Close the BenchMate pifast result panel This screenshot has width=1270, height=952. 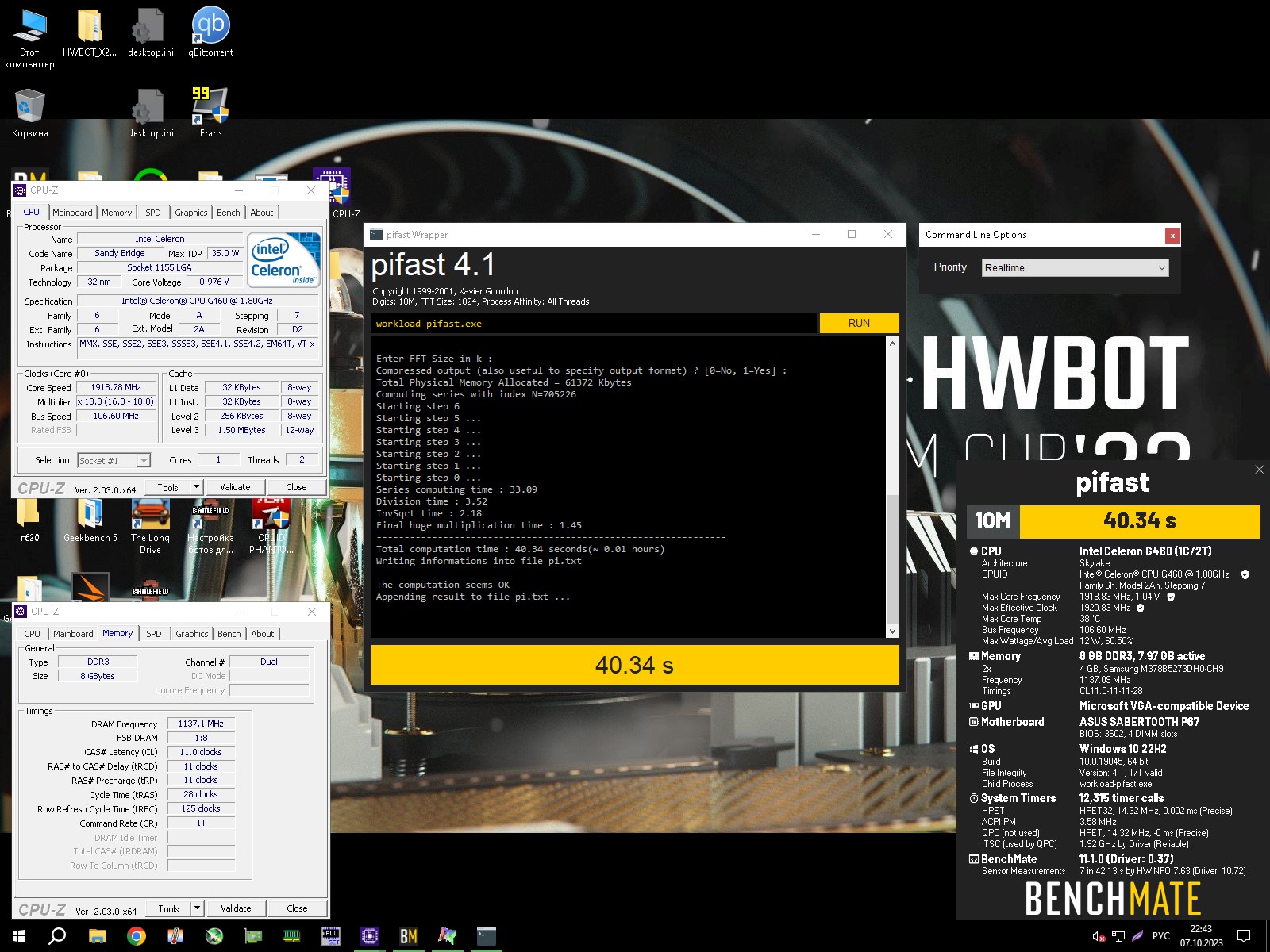tap(1259, 470)
